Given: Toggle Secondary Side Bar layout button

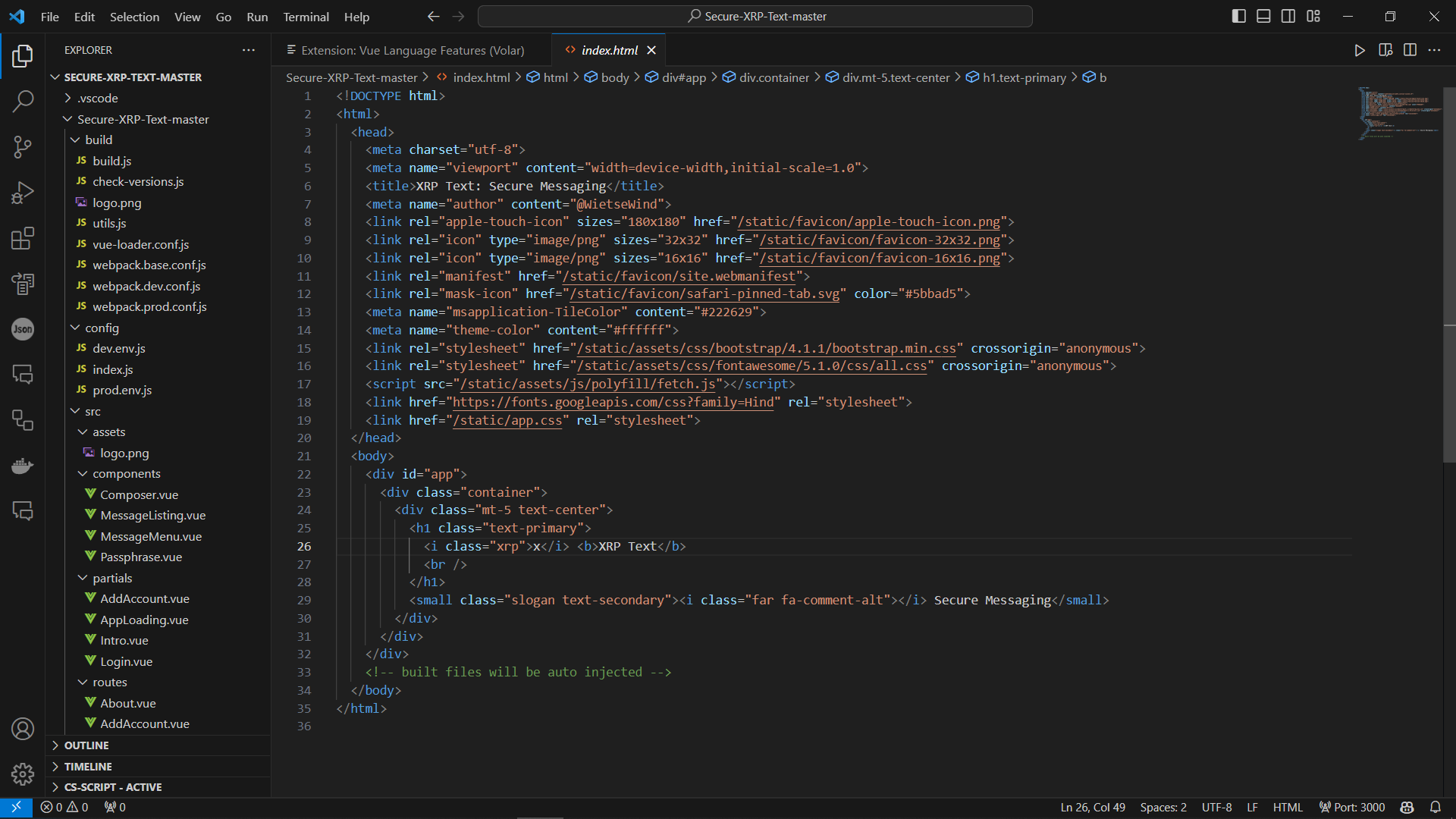Looking at the screenshot, I should tap(1288, 17).
